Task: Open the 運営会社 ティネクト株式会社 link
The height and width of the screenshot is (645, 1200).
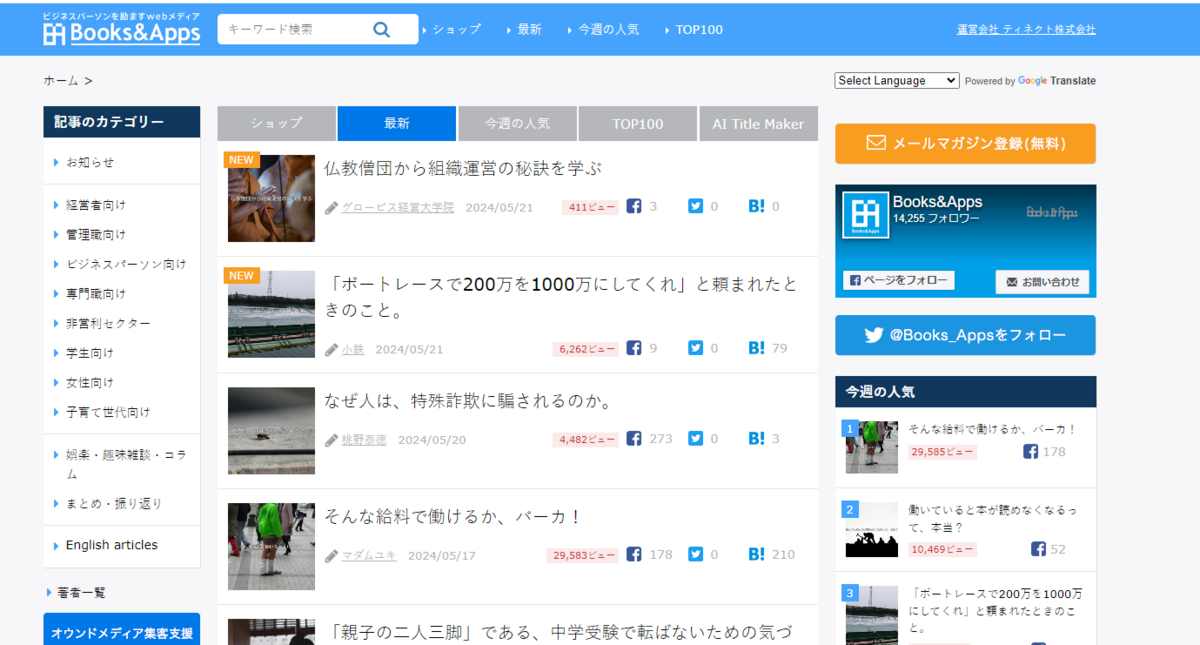Action: pos(1026,29)
